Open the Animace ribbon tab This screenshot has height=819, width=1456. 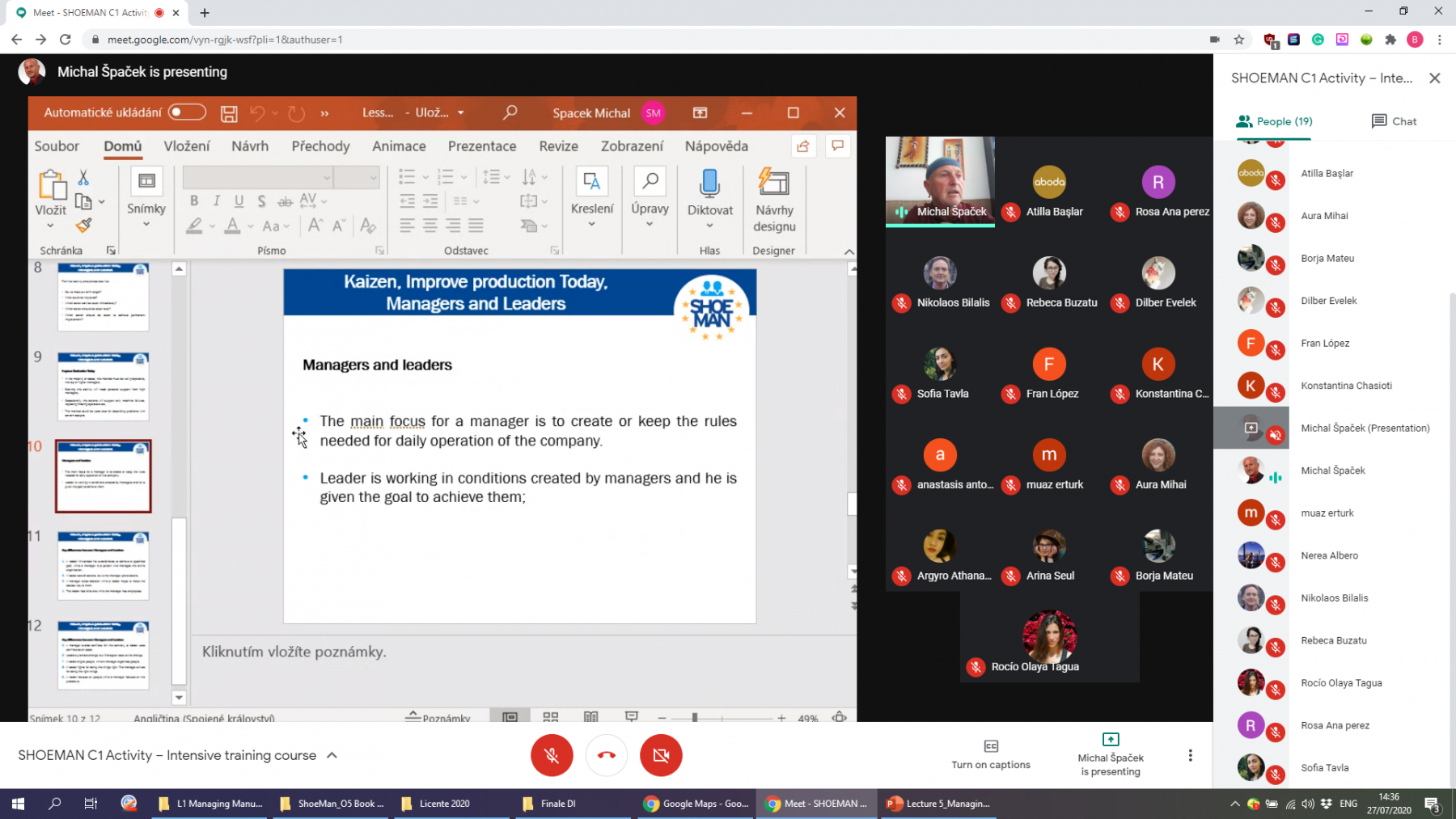[399, 146]
